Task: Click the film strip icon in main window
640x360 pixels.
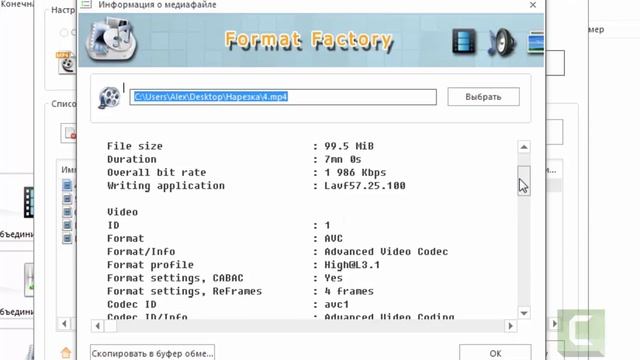Action: [x=29, y=202]
